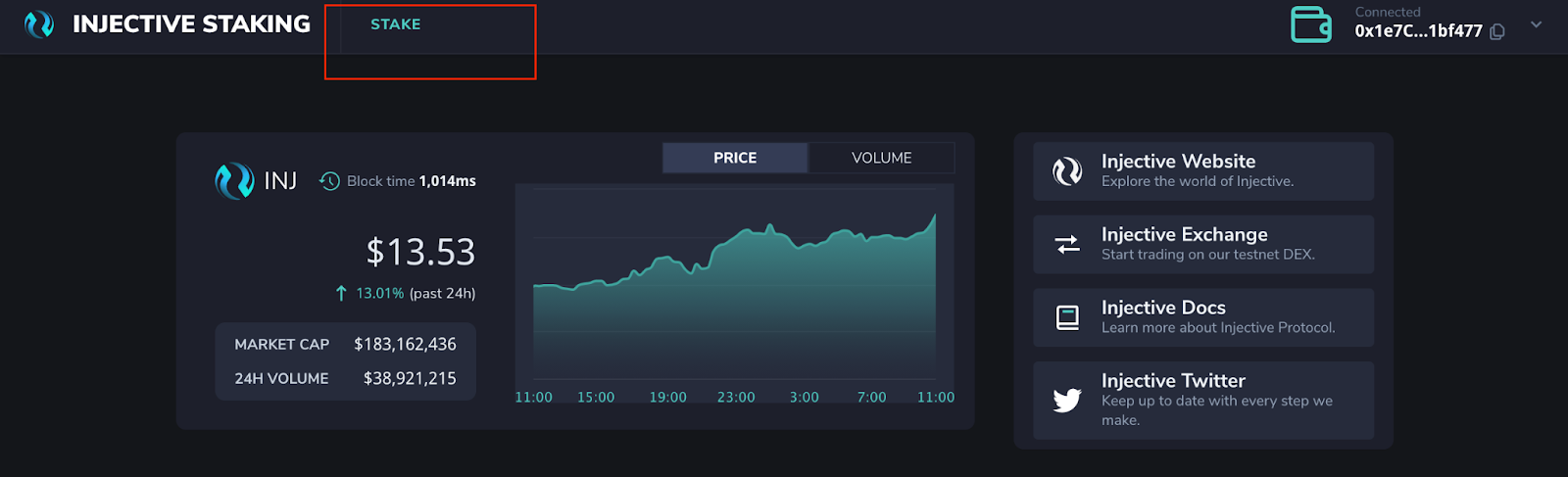Click the 24H VOLUME label
Viewport: 1568px width, 477px height.
(x=281, y=378)
